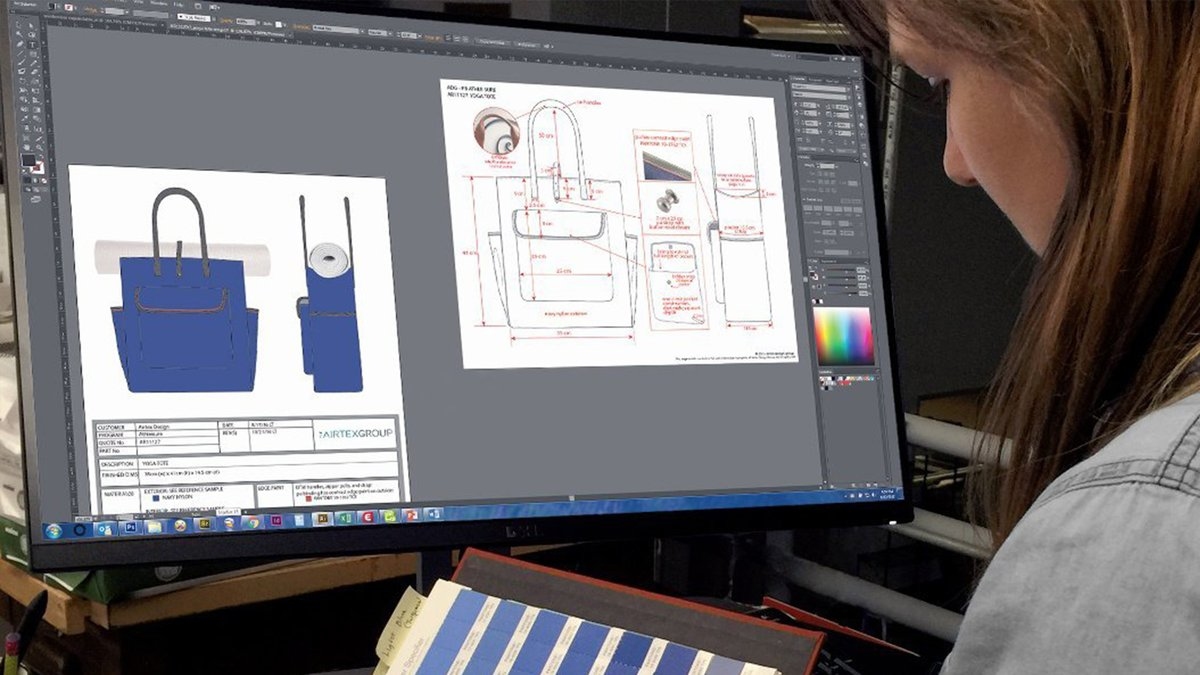The height and width of the screenshot is (675, 1200).
Task: Open Photoshop from the taskbar
Action: tap(128, 527)
